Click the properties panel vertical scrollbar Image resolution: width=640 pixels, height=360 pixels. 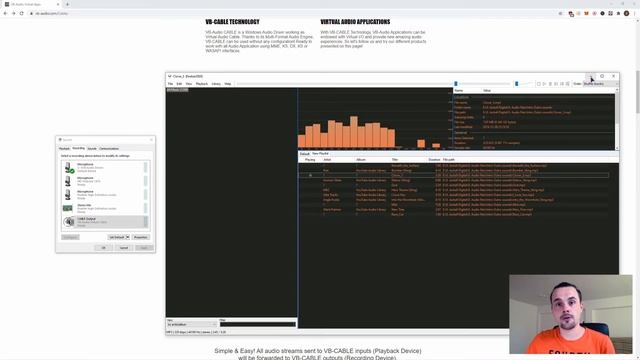coord(617,118)
